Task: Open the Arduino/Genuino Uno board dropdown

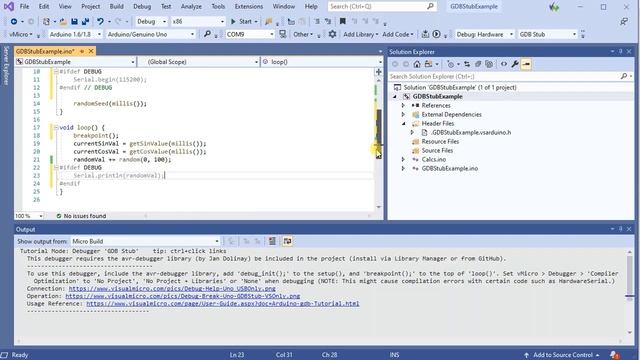Action: (151, 34)
